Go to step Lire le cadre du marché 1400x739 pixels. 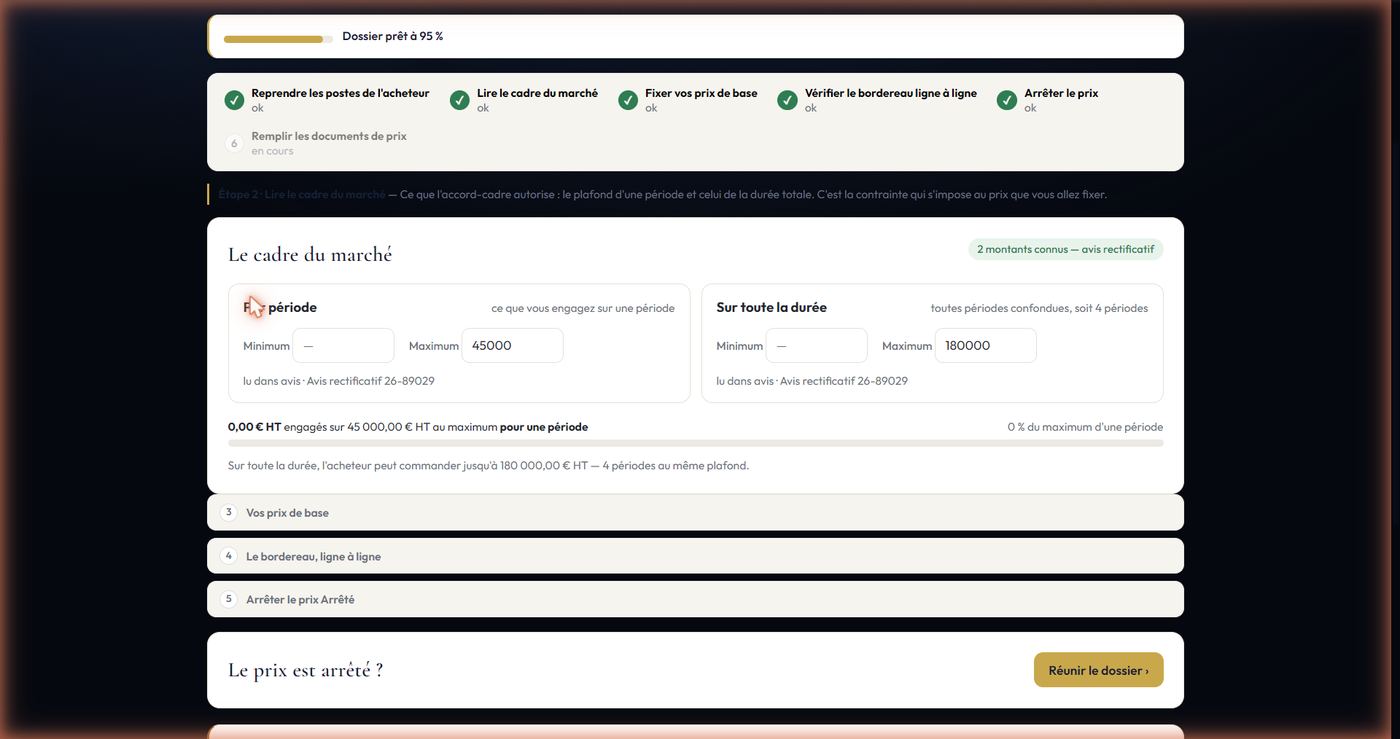point(525,100)
